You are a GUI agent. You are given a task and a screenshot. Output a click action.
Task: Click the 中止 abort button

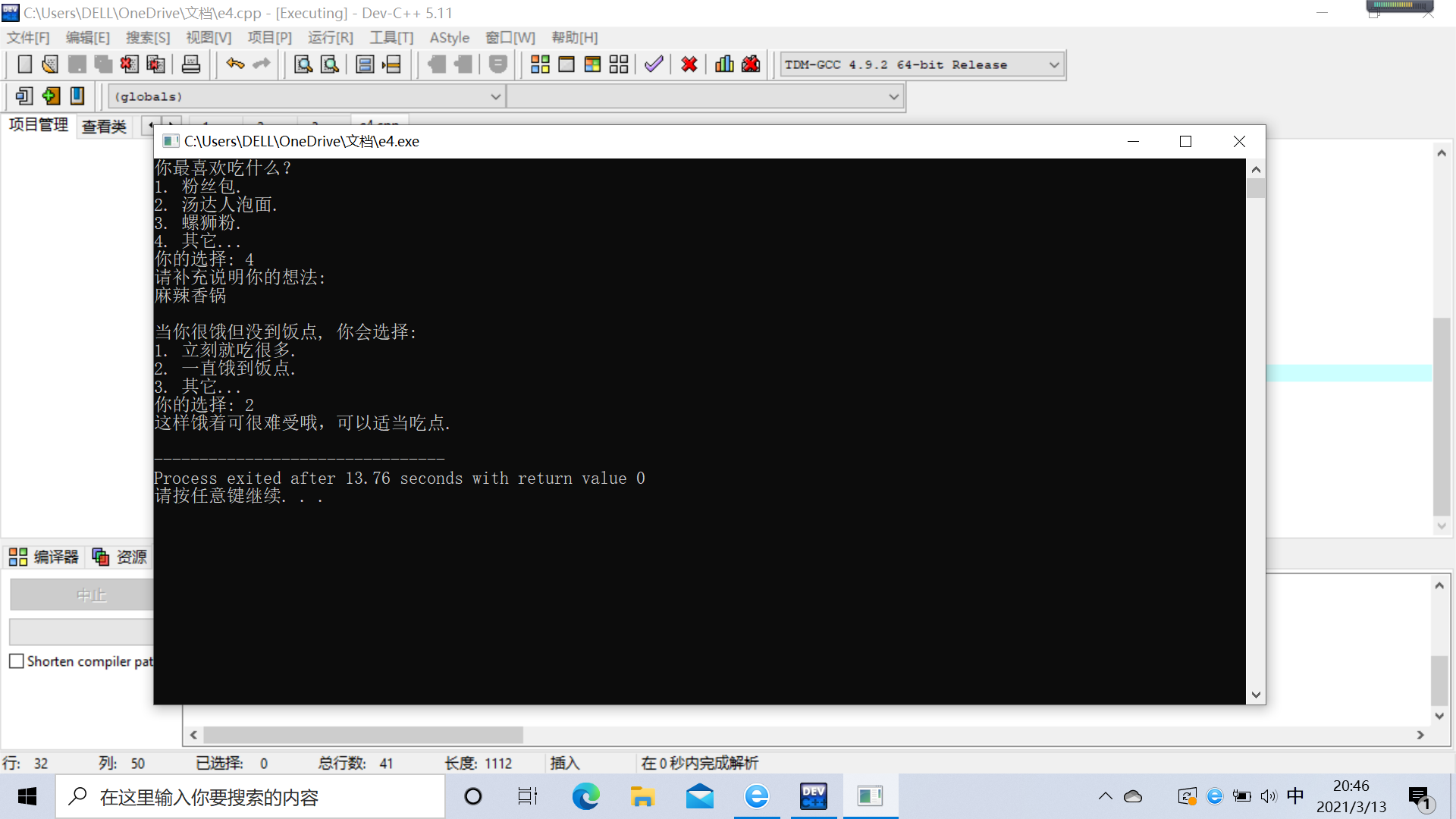tap(82, 595)
